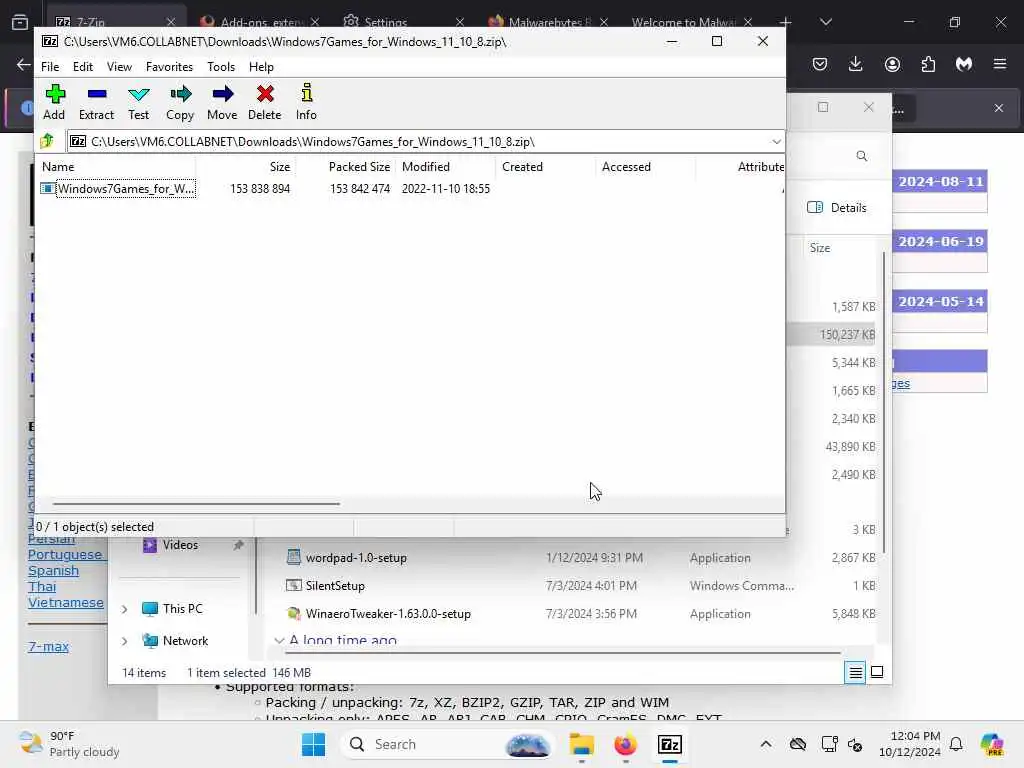
Task: Open the Tools menu
Action: click(221, 67)
